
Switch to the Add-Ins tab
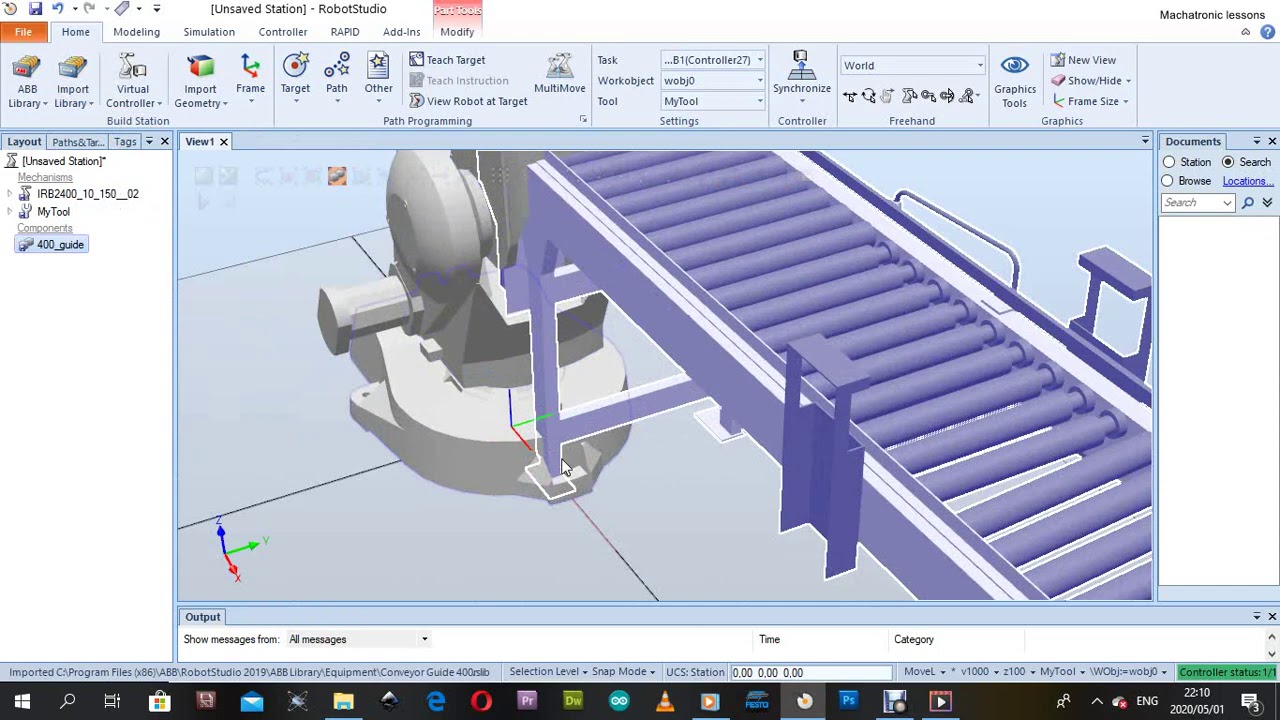pyautogui.click(x=401, y=32)
